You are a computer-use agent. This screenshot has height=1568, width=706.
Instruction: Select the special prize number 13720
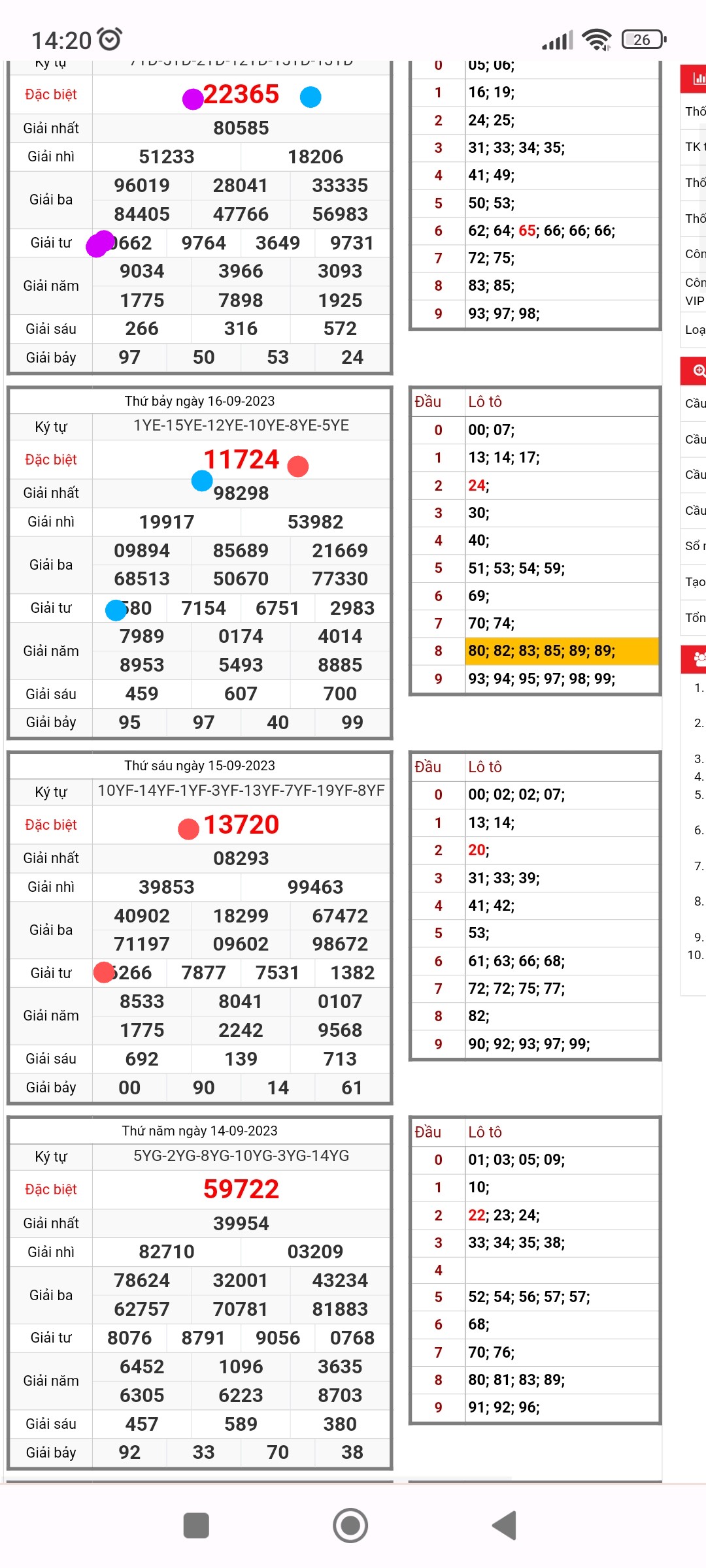241,825
